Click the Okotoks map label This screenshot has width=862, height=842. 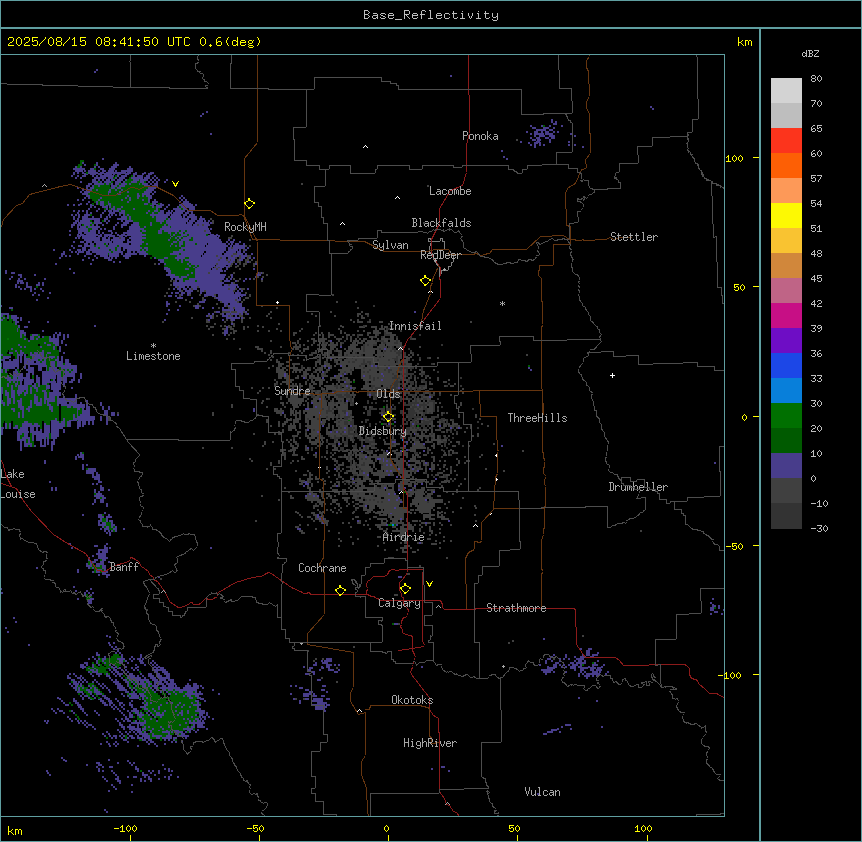tap(412, 700)
